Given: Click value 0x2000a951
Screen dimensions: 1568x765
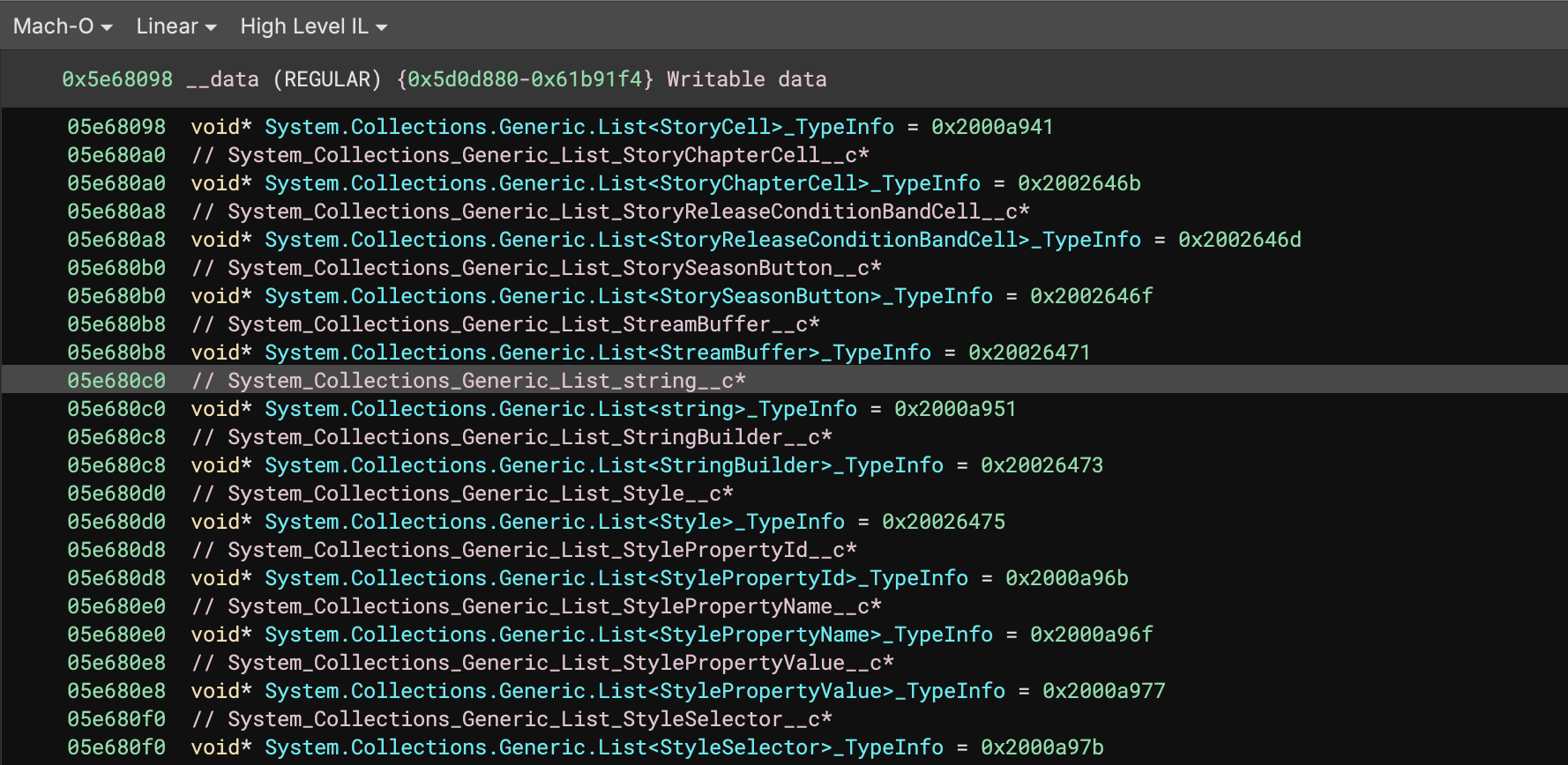Looking at the screenshot, I should click(955, 409).
